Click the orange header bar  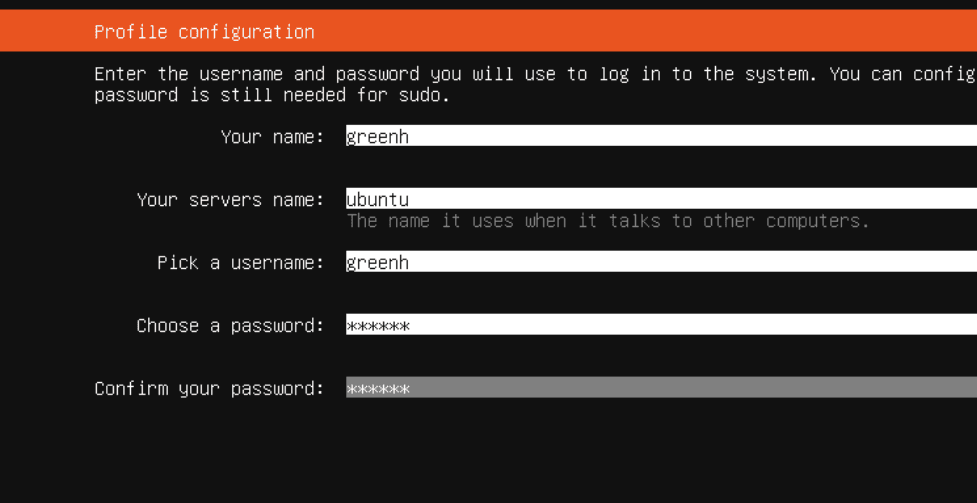(x=488, y=31)
